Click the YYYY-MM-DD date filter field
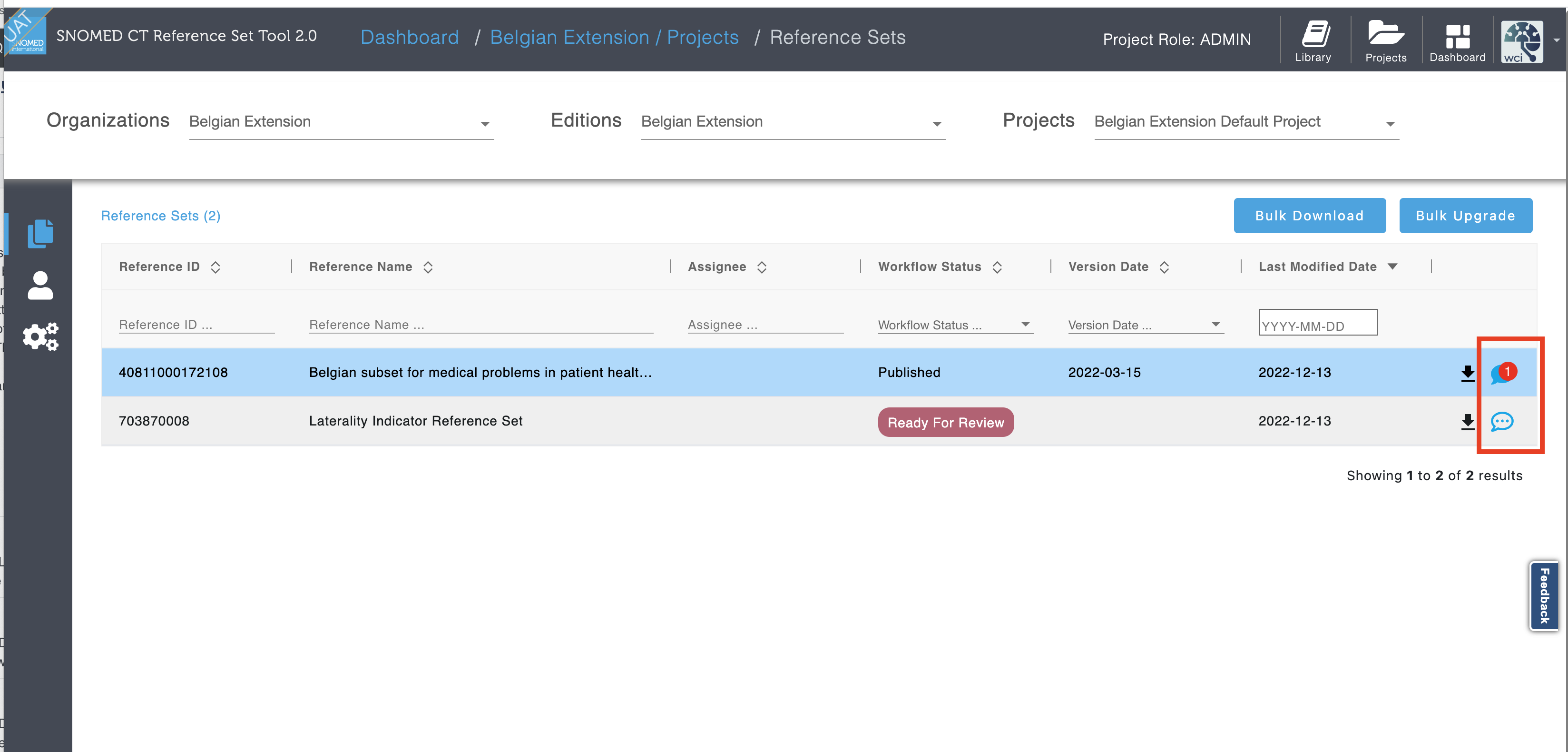This screenshot has height=752, width=1568. click(1318, 323)
